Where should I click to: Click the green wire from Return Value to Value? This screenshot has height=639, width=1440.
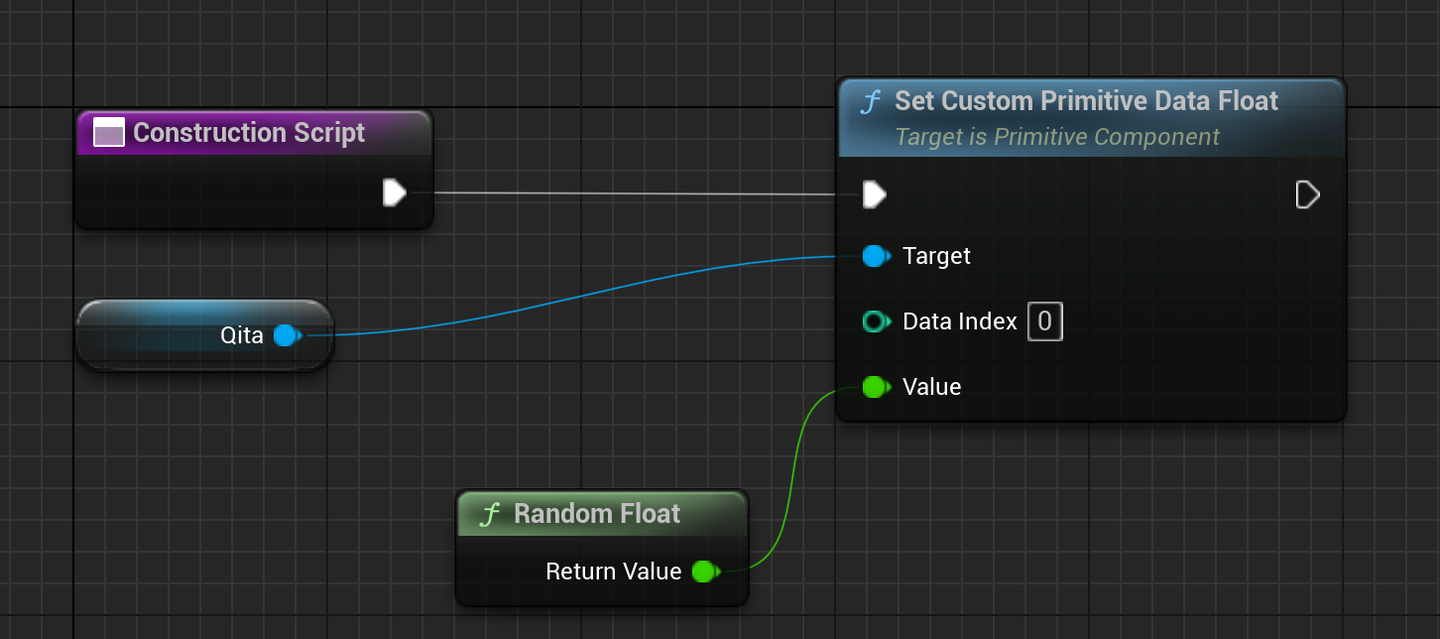[x=792, y=480]
